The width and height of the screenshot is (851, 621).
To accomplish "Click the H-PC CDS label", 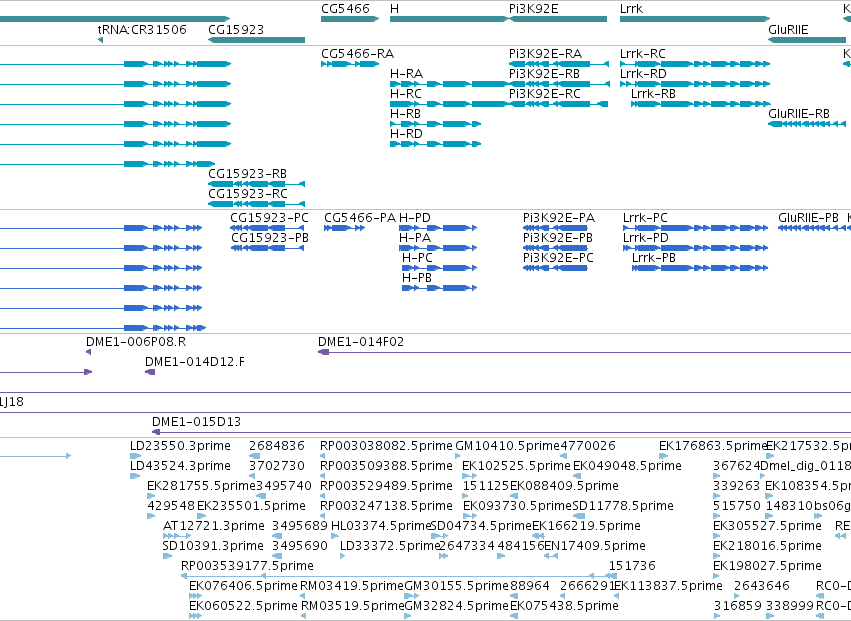I will 417,258.
